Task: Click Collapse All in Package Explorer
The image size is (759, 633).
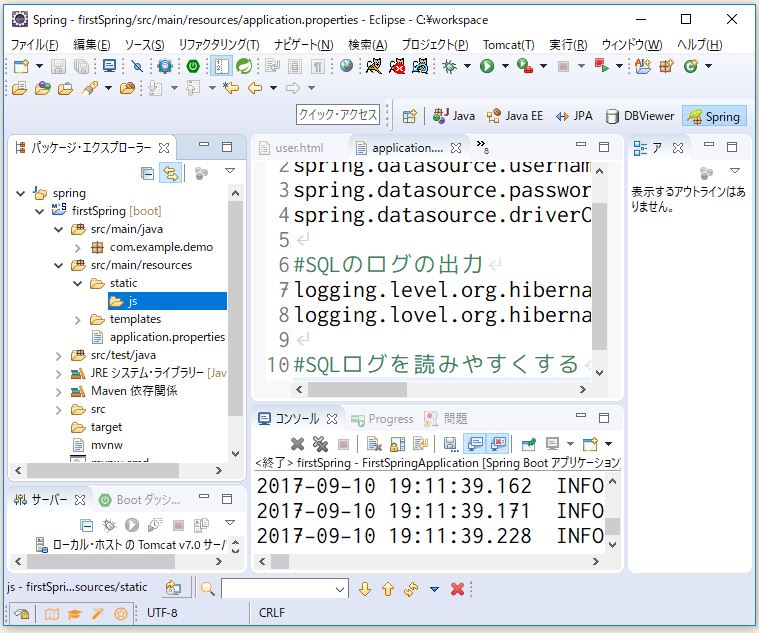Action: (147, 173)
